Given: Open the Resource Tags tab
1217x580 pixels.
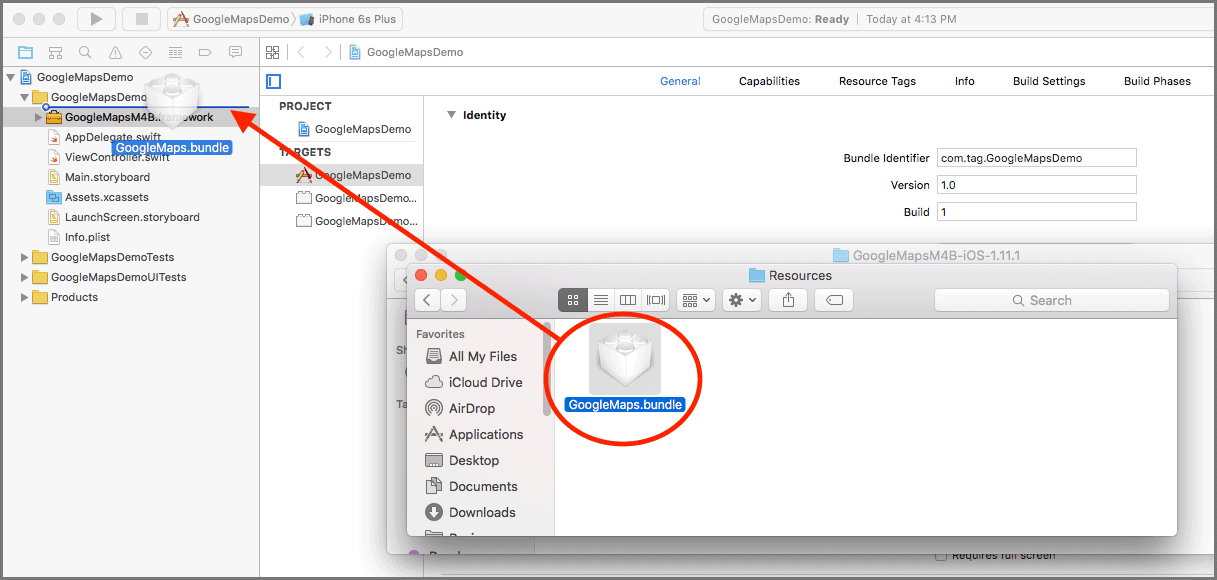Looking at the screenshot, I should [x=877, y=81].
